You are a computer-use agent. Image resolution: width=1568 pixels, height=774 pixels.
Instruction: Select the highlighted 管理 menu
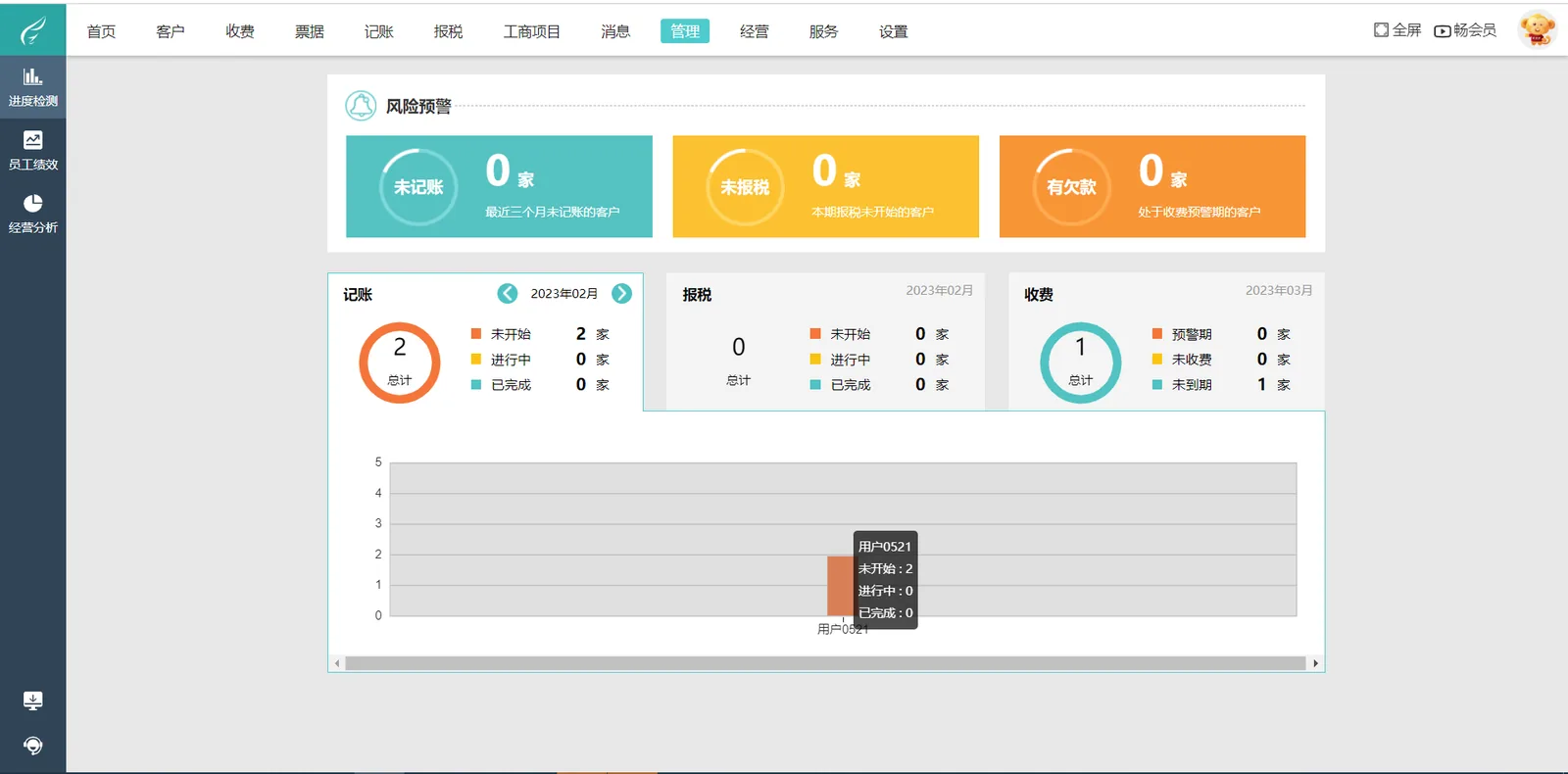[685, 31]
